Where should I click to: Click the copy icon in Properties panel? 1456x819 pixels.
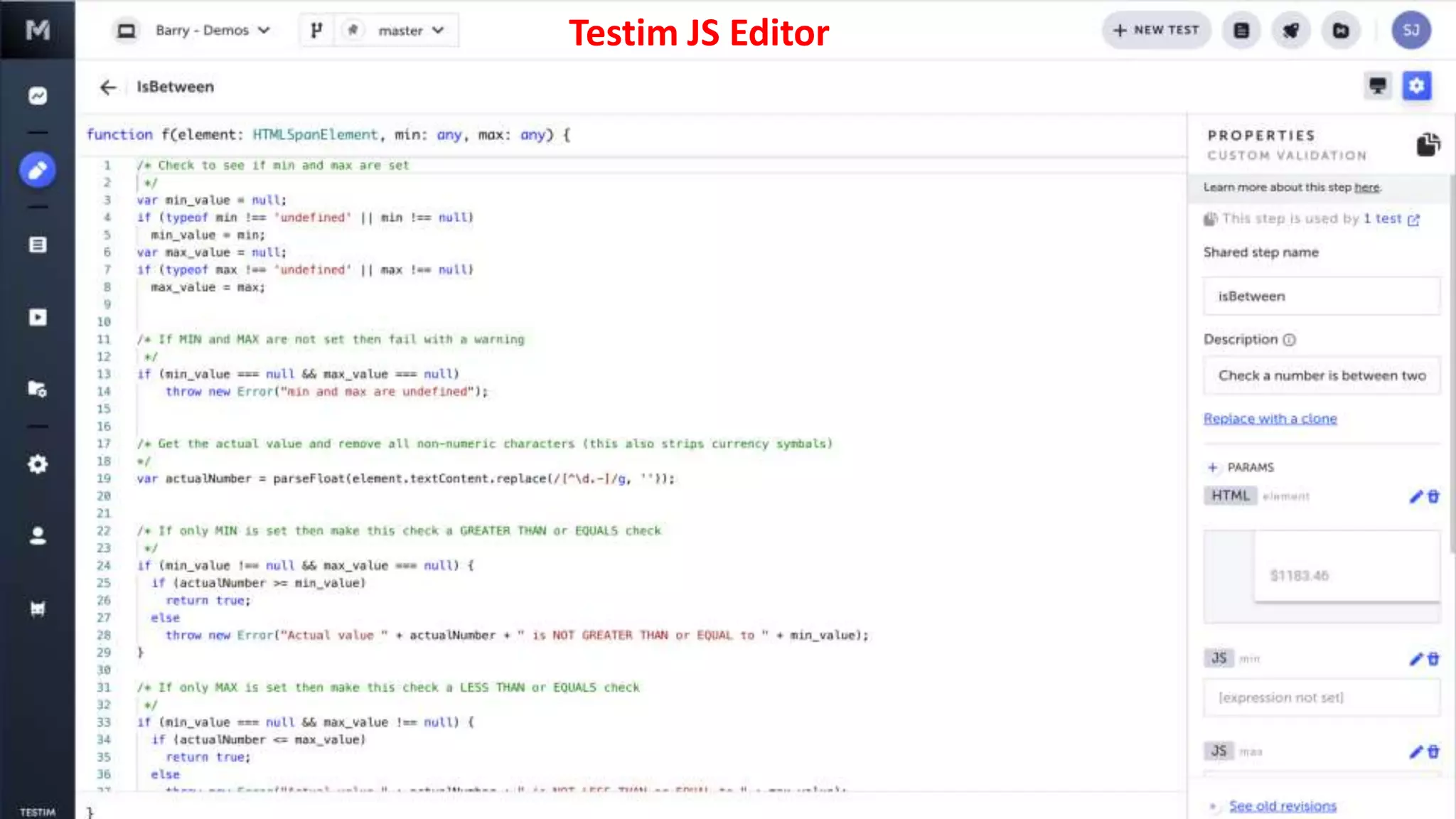1428,144
